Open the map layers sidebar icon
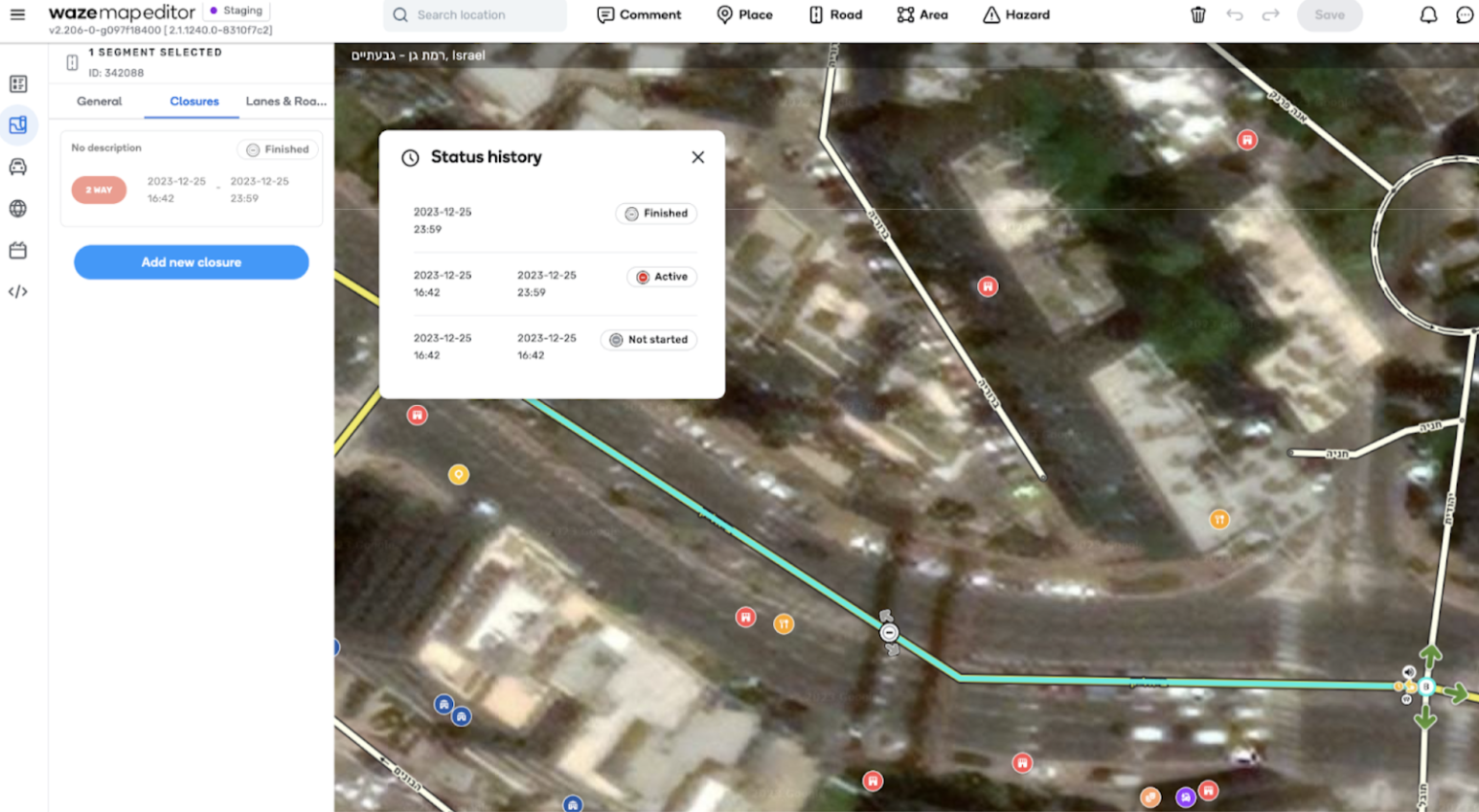 click(x=18, y=125)
